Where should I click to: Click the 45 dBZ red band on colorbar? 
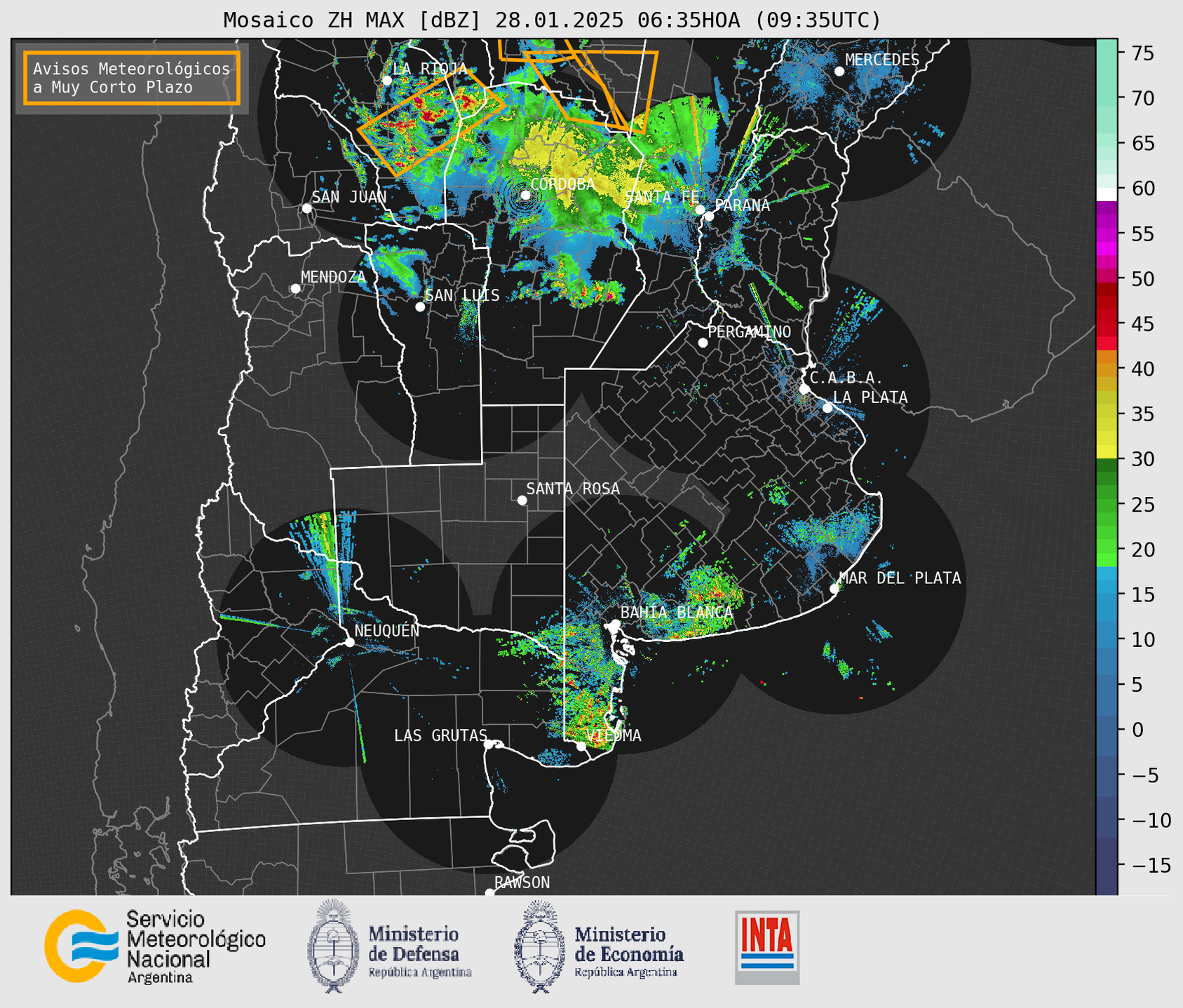pos(1107,324)
